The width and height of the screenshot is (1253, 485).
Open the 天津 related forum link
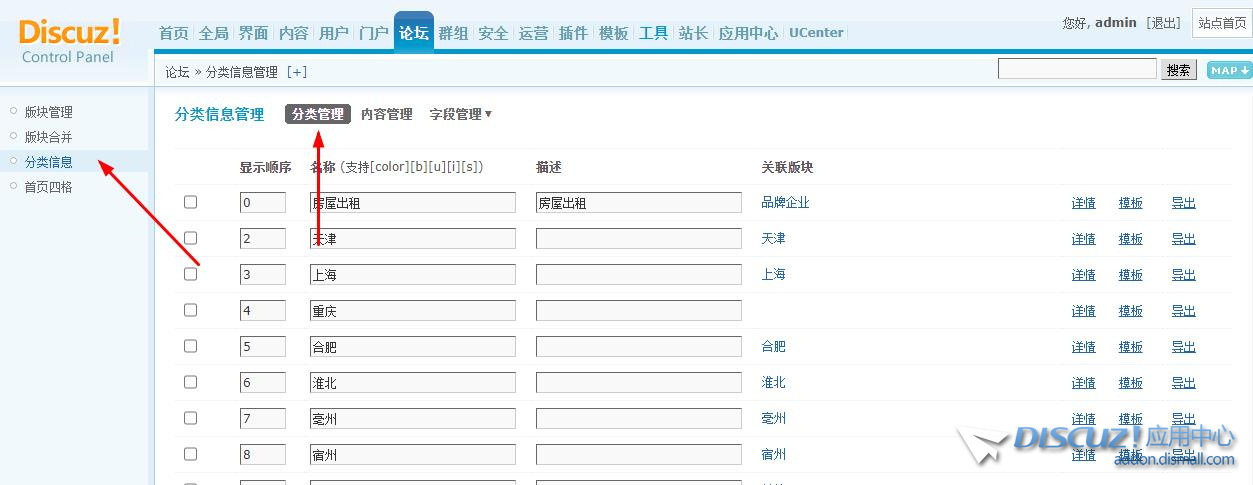[x=773, y=238]
